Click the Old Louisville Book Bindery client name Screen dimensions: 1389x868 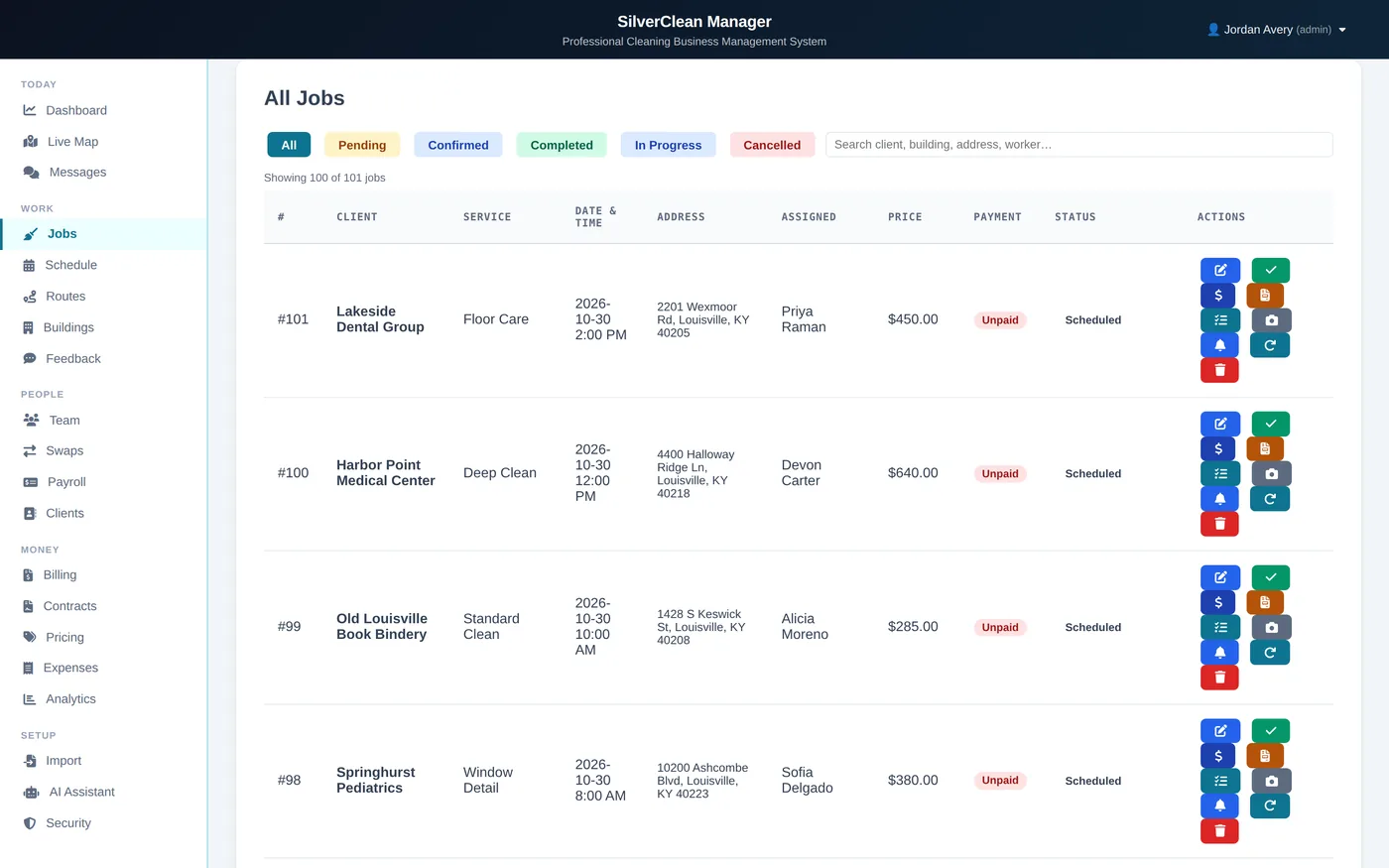click(x=382, y=627)
